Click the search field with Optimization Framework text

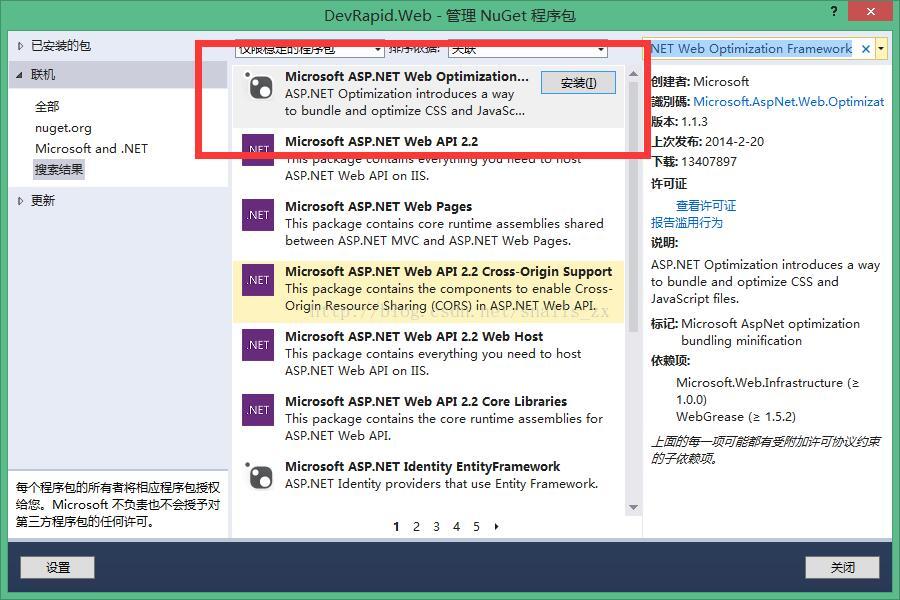tap(751, 49)
